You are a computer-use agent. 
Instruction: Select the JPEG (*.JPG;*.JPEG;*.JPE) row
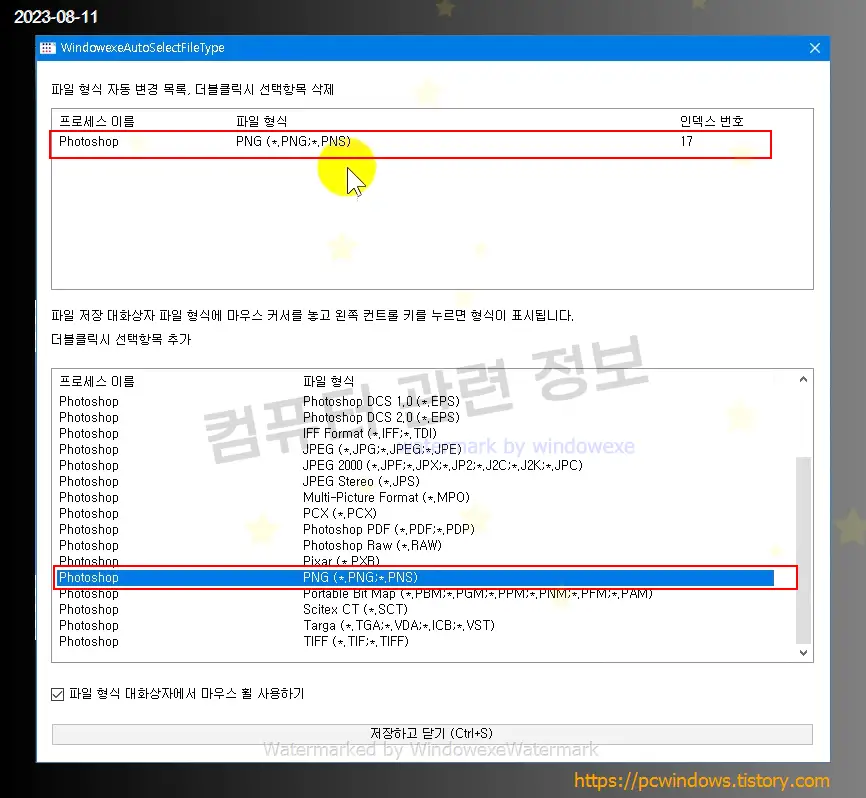point(416,450)
